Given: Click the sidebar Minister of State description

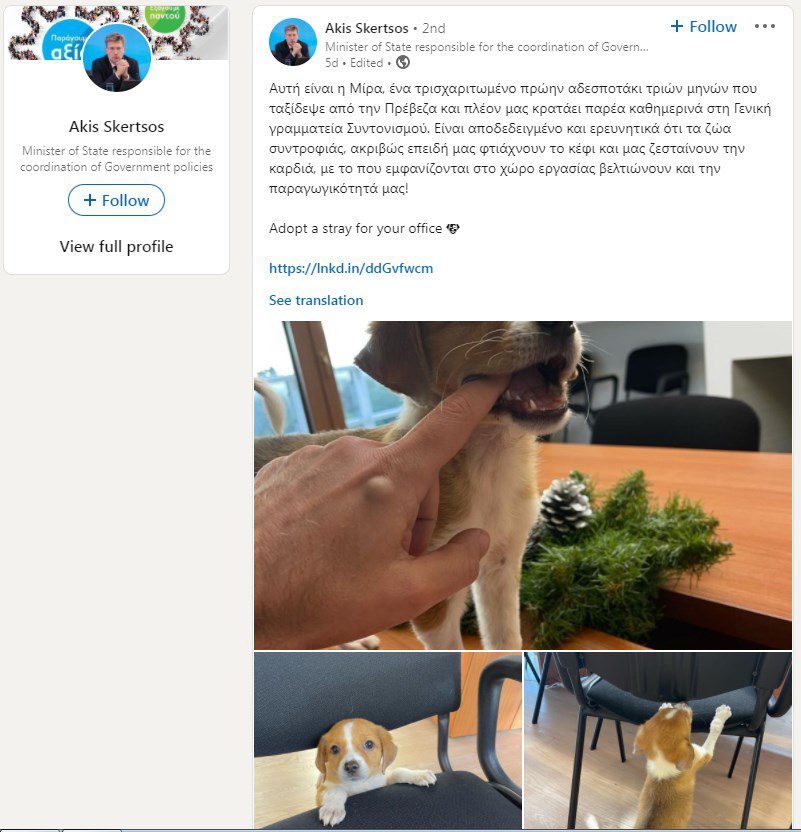Looking at the screenshot, I should pos(116,159).
